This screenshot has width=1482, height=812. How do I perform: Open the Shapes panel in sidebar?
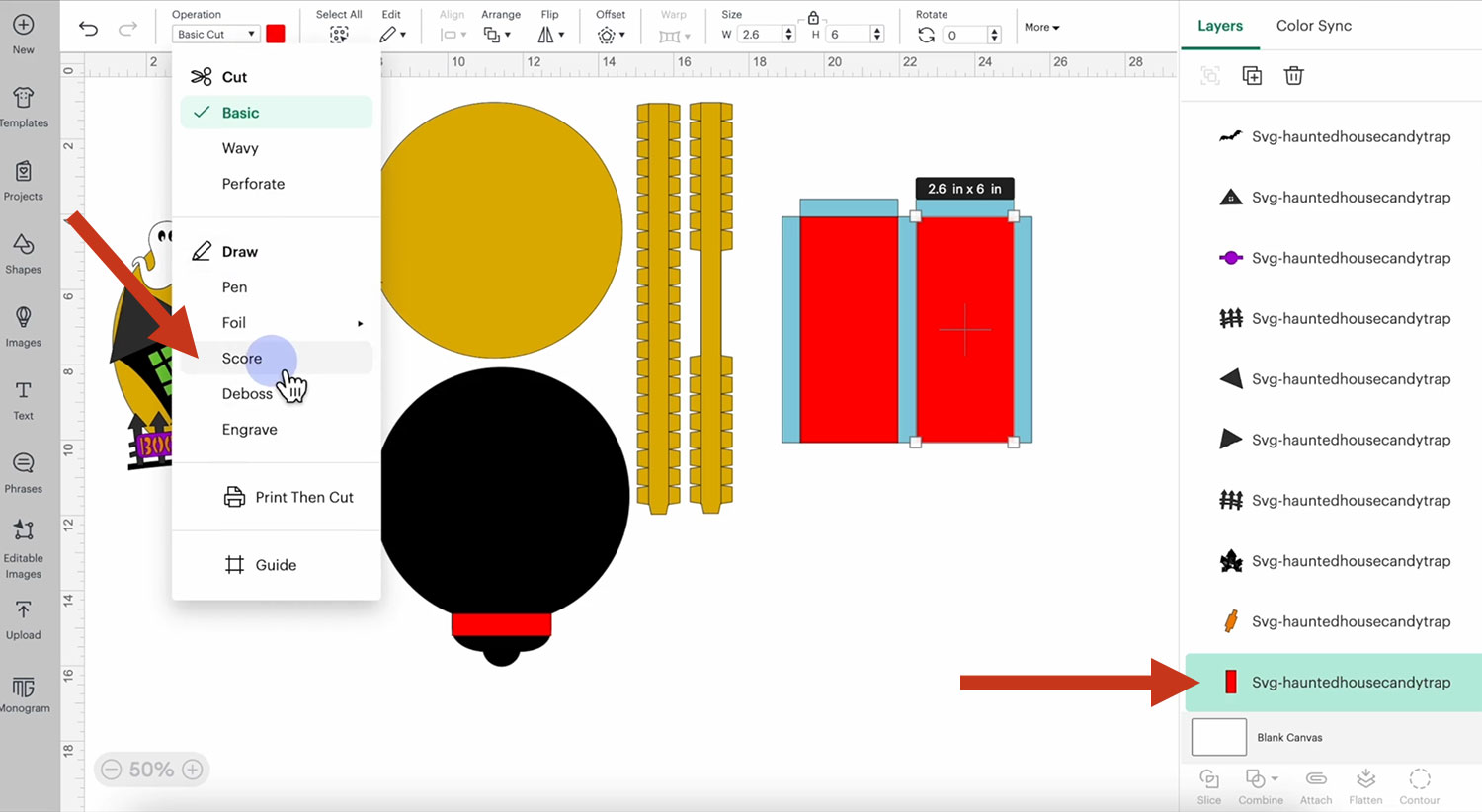(24, 254)
